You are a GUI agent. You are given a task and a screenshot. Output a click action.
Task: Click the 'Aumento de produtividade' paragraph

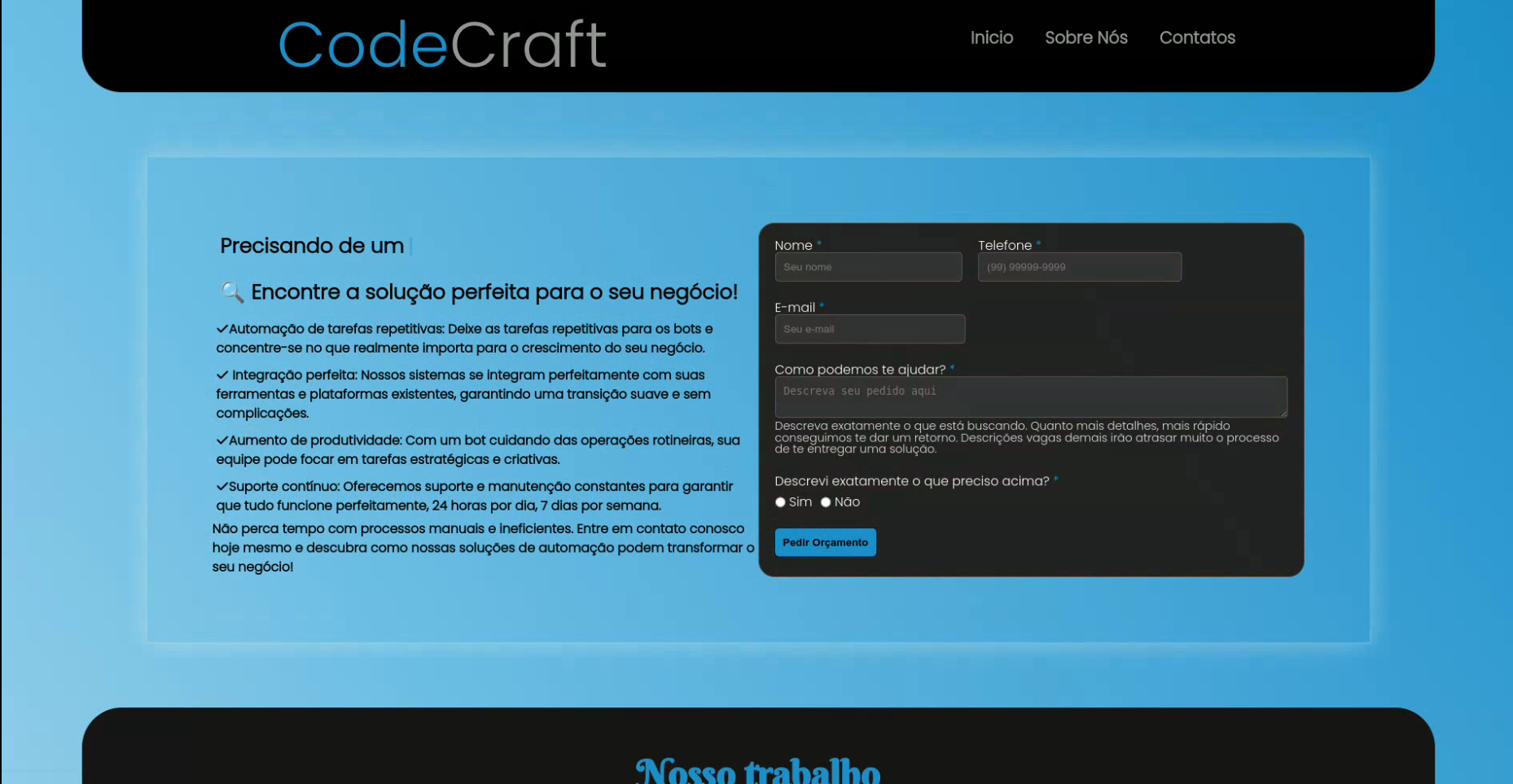(478, 450)
